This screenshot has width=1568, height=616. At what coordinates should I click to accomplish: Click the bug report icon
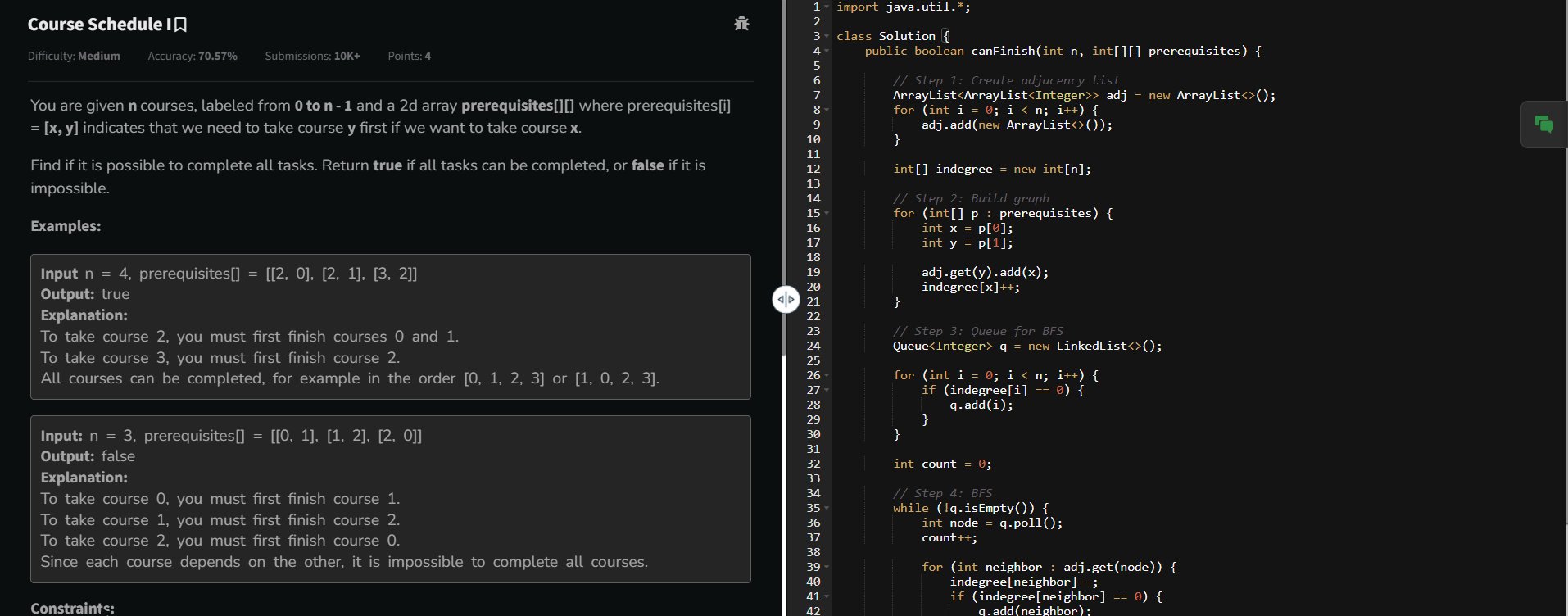point(741,24)
